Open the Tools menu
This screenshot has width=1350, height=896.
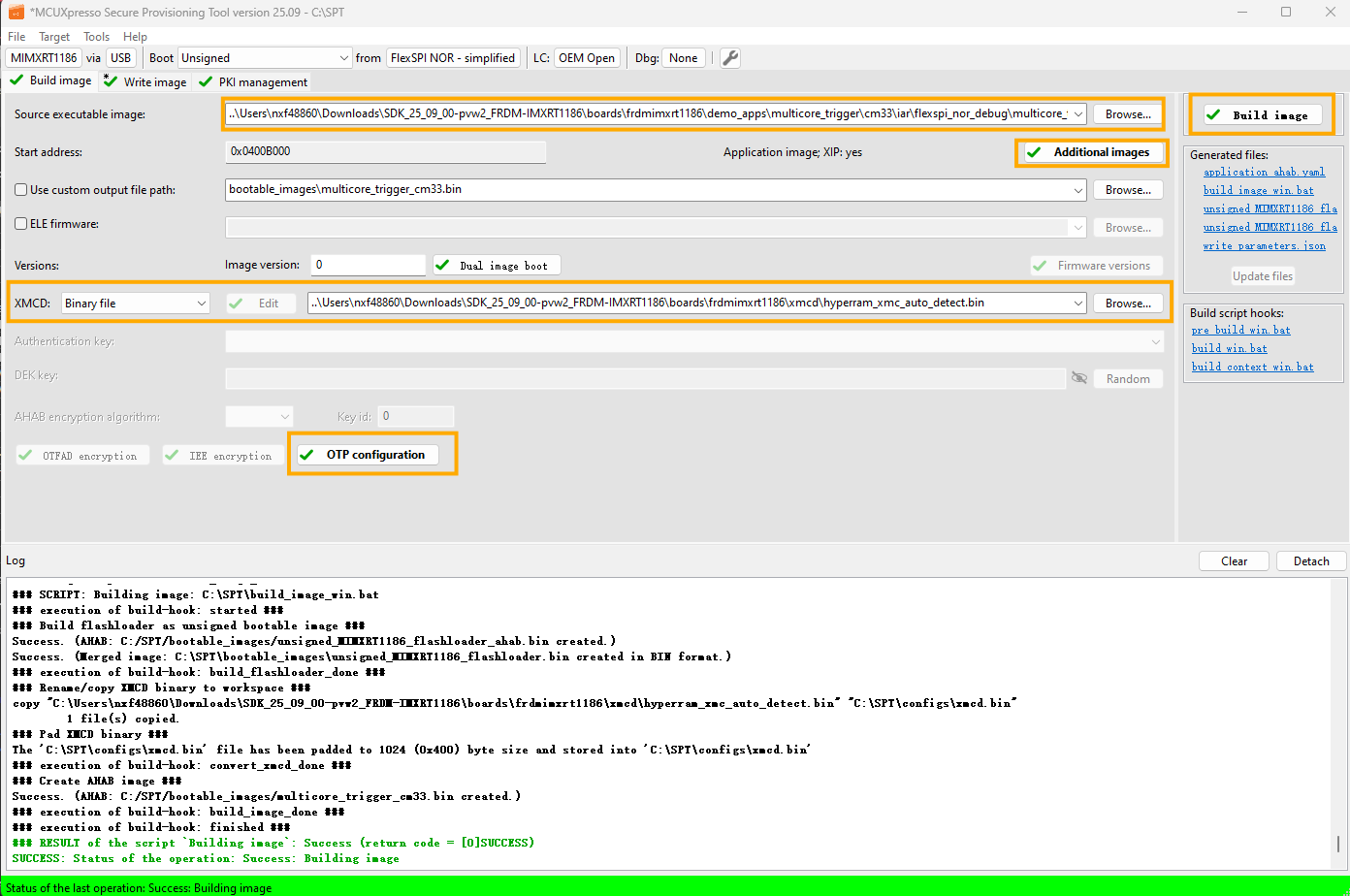[96, 37]
